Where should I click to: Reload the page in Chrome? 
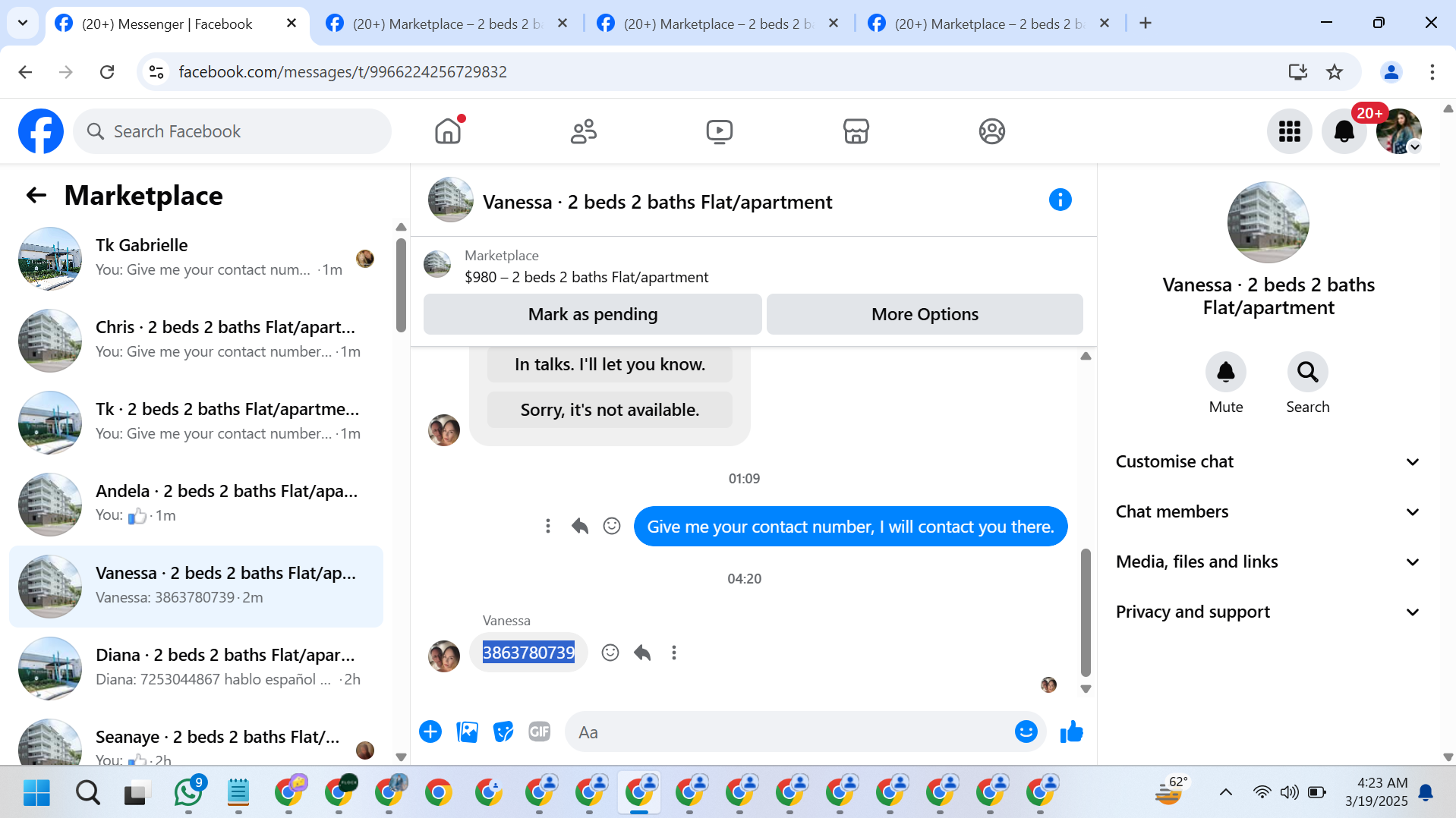pyautogui.click(x=107, y=71)
